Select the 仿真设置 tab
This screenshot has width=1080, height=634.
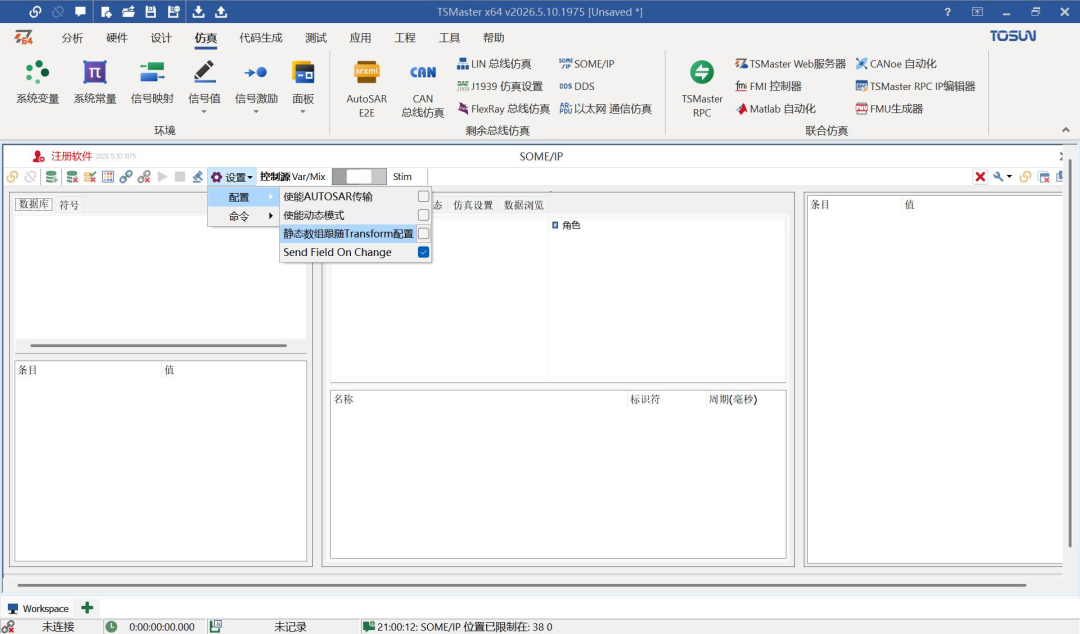point(473,205)
